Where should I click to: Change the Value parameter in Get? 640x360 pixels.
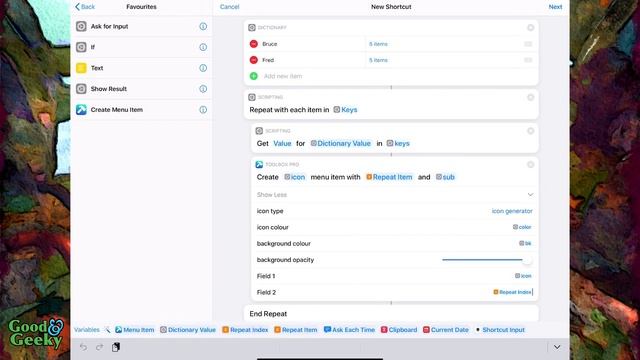pyautogui.click(x=282, y=144)
